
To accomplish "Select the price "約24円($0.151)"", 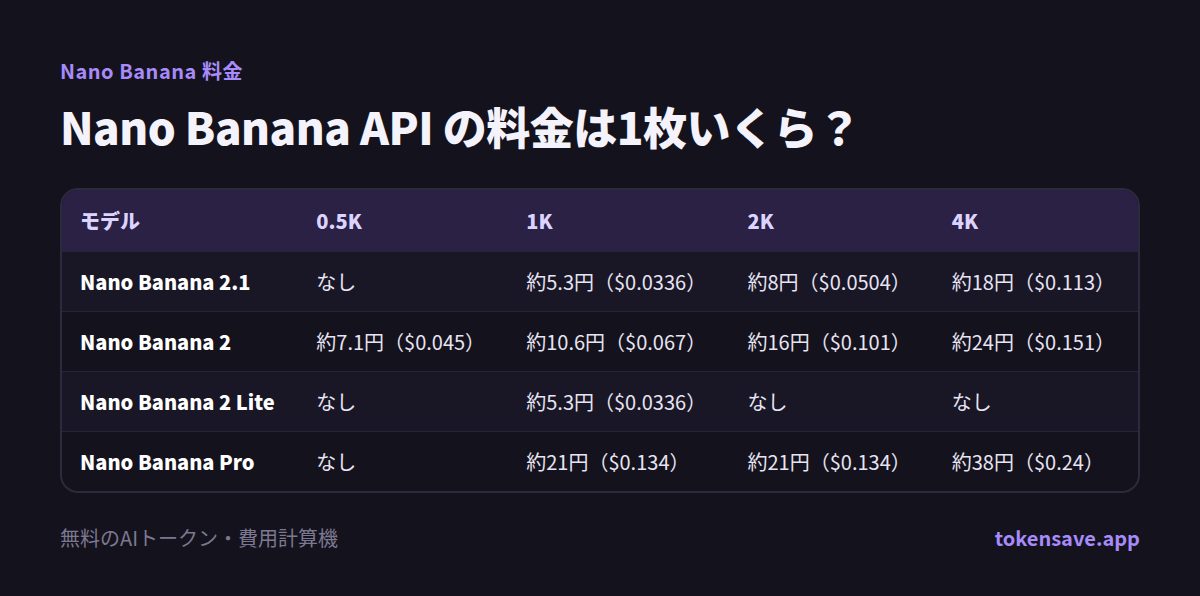I will 1027,343.
